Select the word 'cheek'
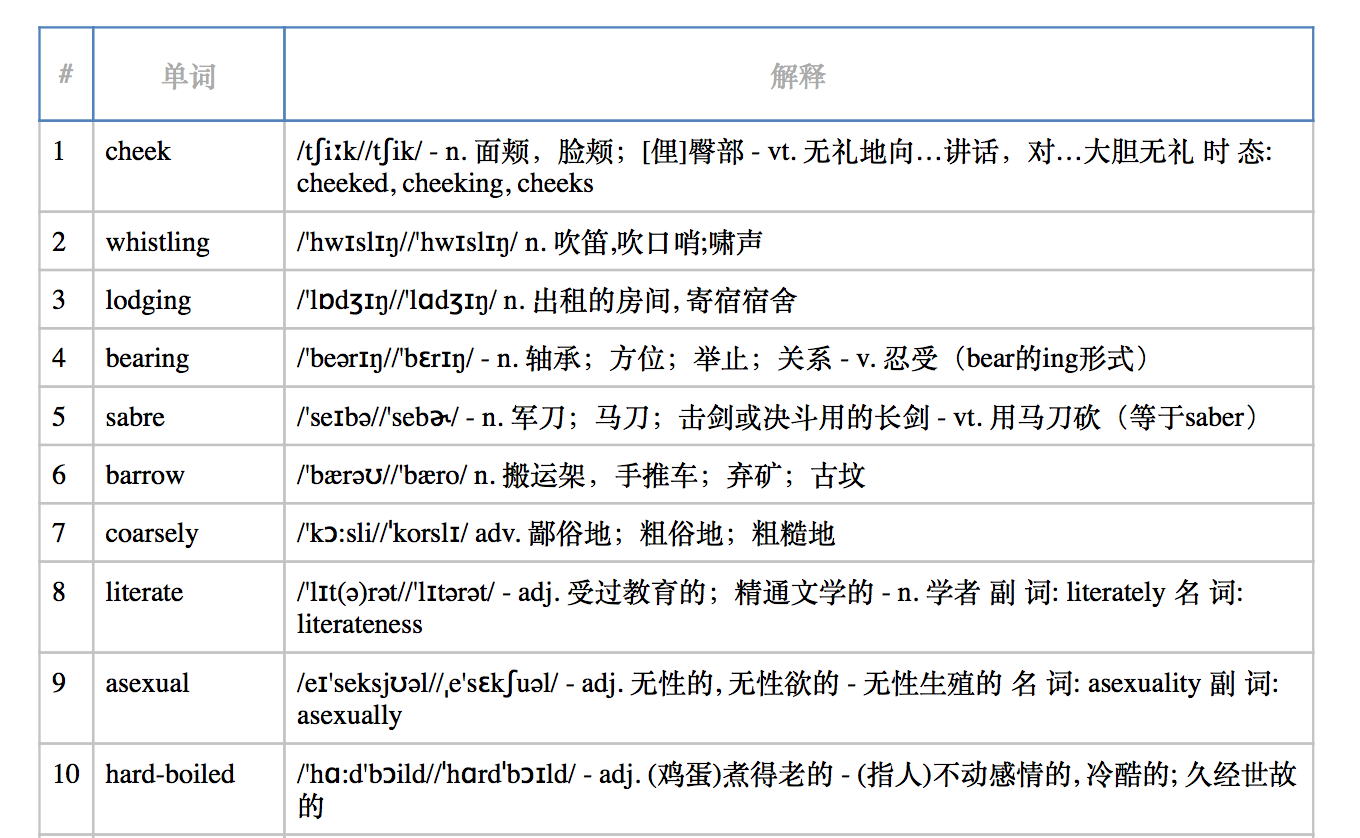1360x838 pixels. (x=138, y=152)
